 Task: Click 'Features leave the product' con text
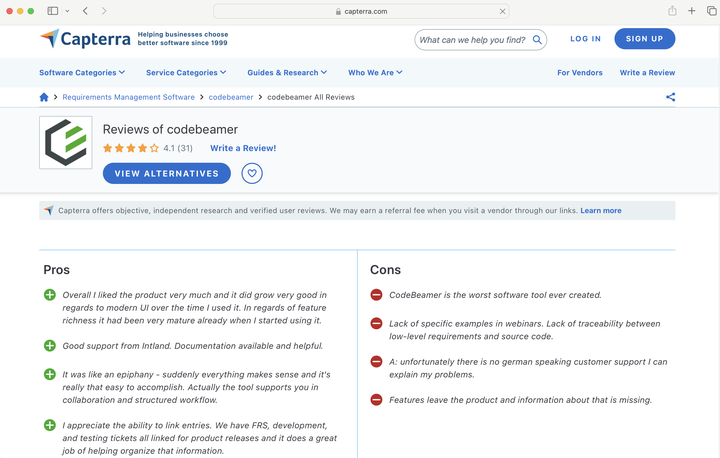520,400
